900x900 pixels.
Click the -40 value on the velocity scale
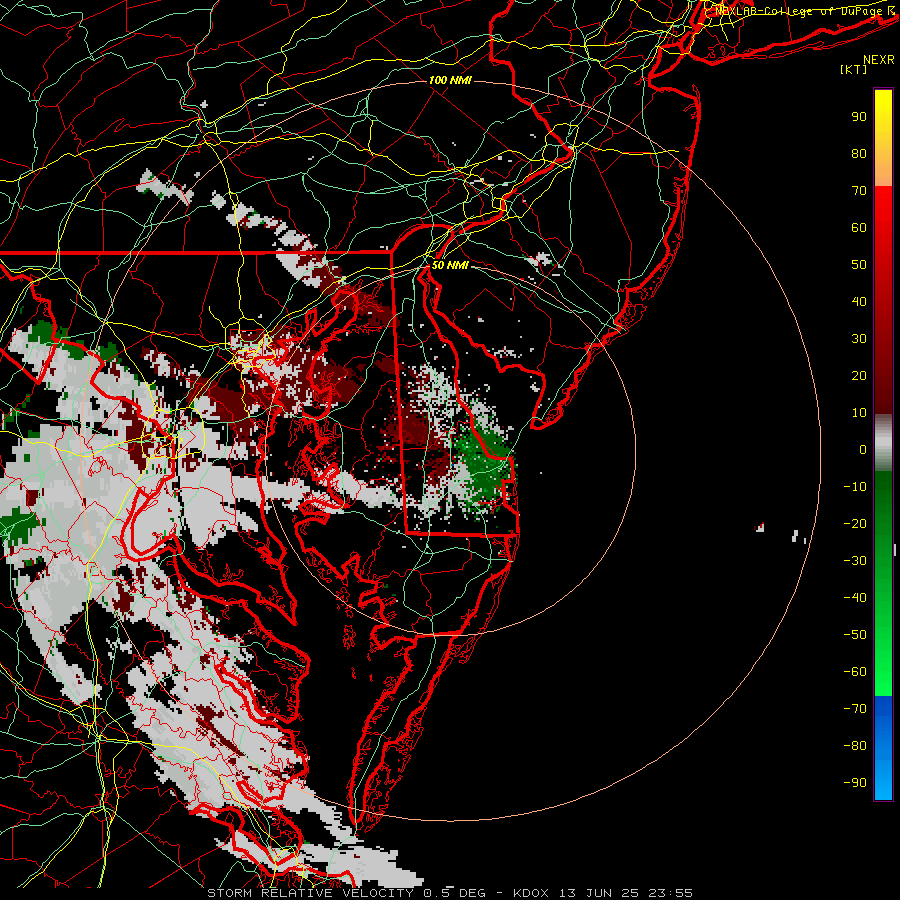[855, 598]
